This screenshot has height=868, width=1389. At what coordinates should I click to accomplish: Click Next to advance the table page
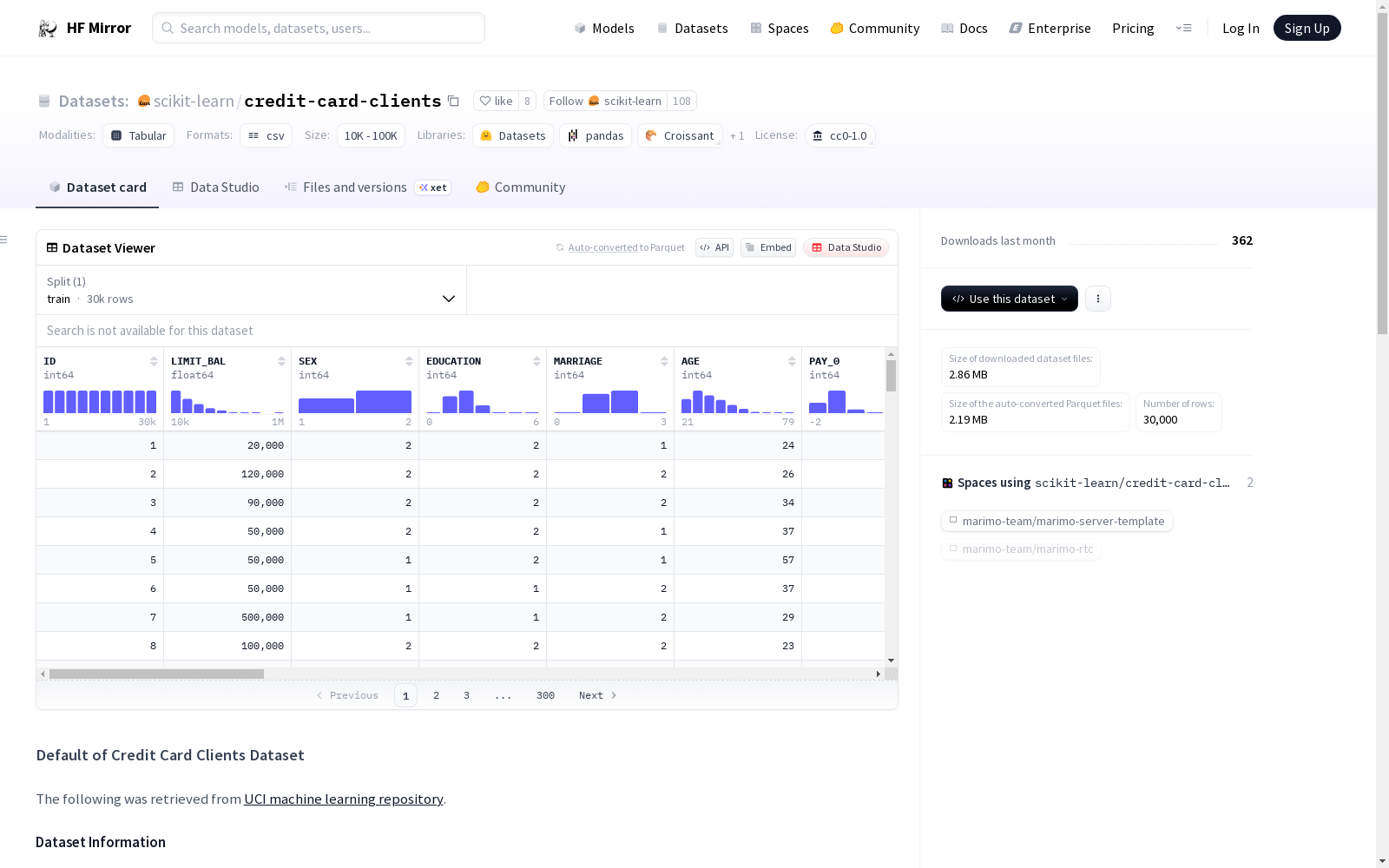(598, 695)
